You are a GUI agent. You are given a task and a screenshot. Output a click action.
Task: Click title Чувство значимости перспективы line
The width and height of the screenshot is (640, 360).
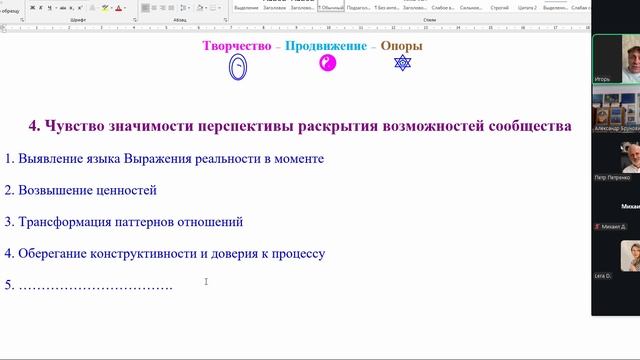pyautogui.click(x=300, y=125)
